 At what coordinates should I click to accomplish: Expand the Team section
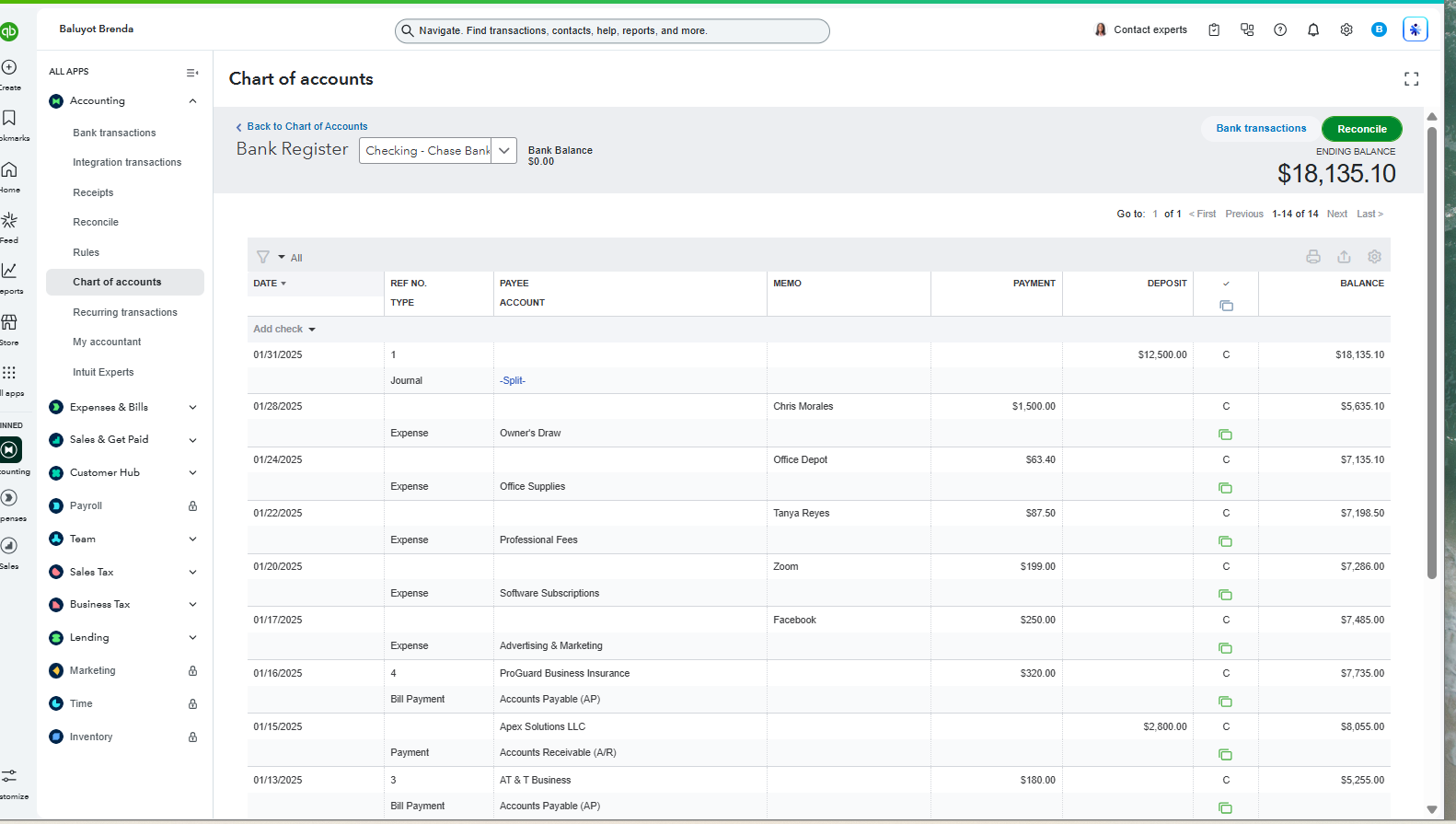coord(192,539)
